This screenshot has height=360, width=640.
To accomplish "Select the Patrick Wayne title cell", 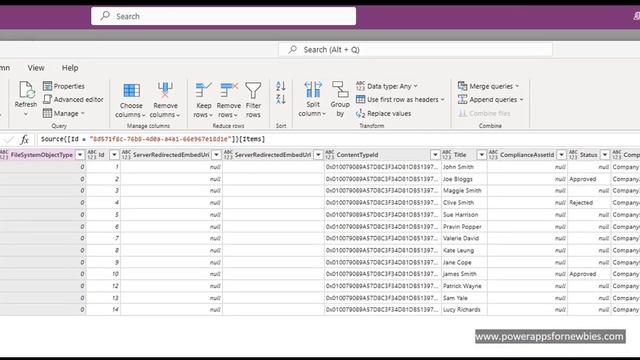I will (x=464, y=286).
